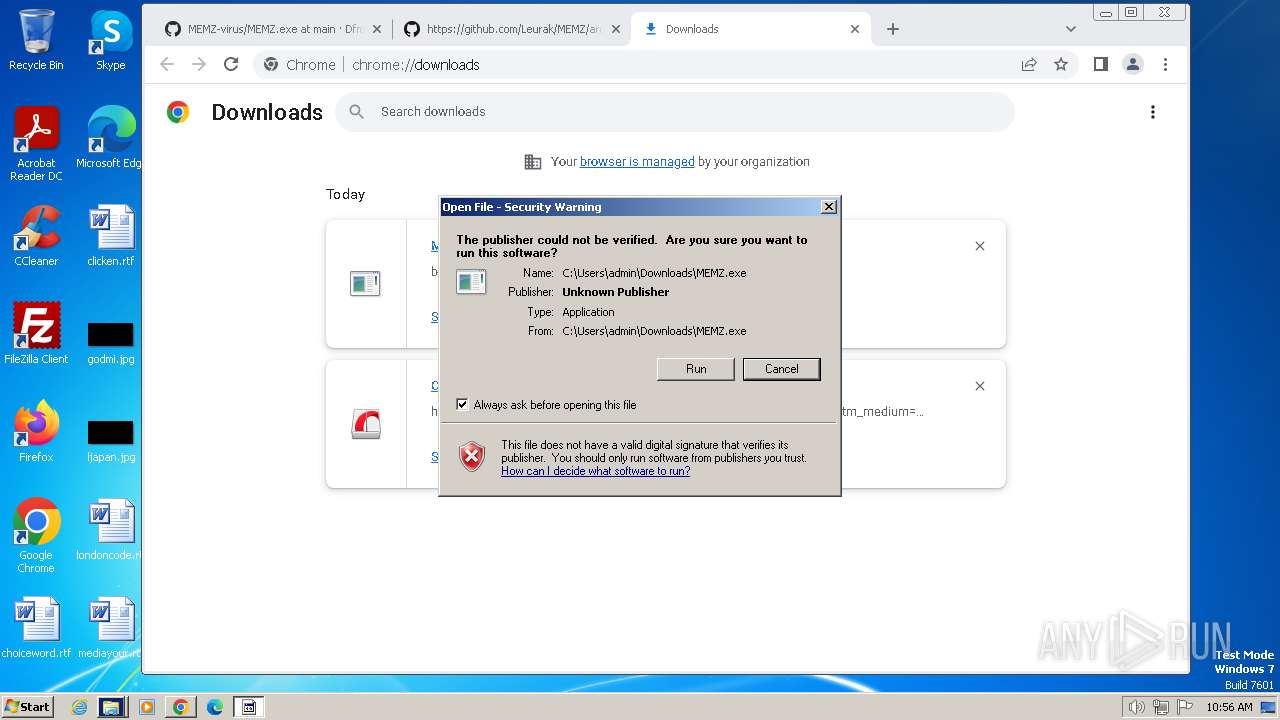Click the MEMZ.exe file icon in downloads list
Image resolution: width=1280 pixels, height=720 pixels.
coord(365,284)
